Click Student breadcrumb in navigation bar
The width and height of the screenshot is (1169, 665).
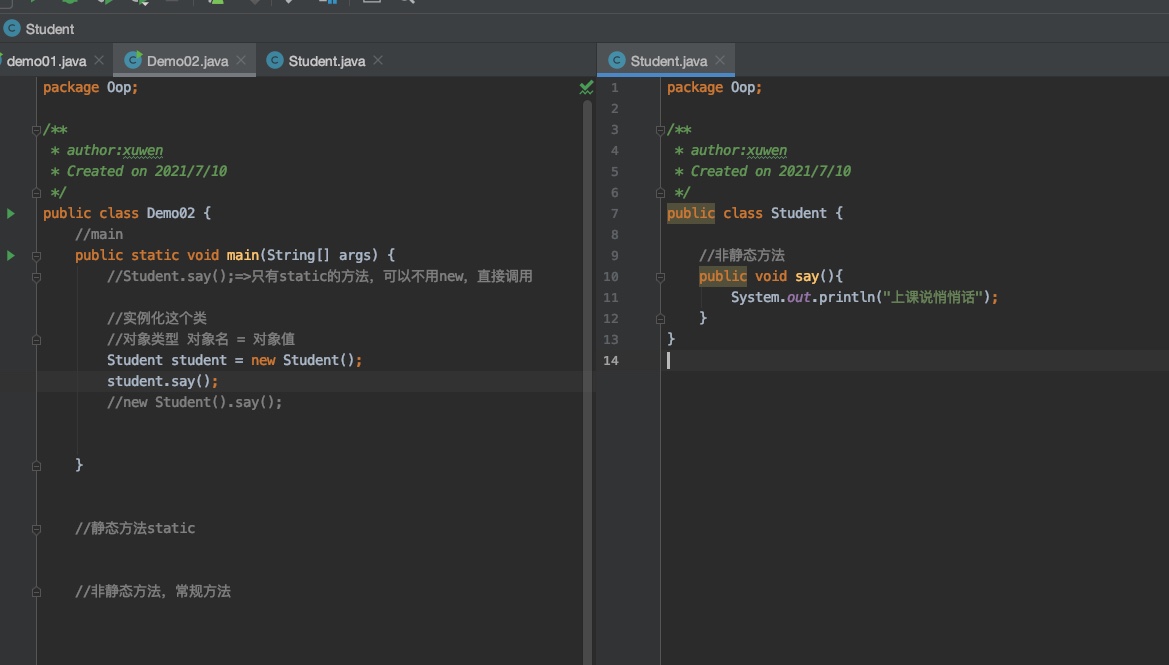(x=49, y=29)
